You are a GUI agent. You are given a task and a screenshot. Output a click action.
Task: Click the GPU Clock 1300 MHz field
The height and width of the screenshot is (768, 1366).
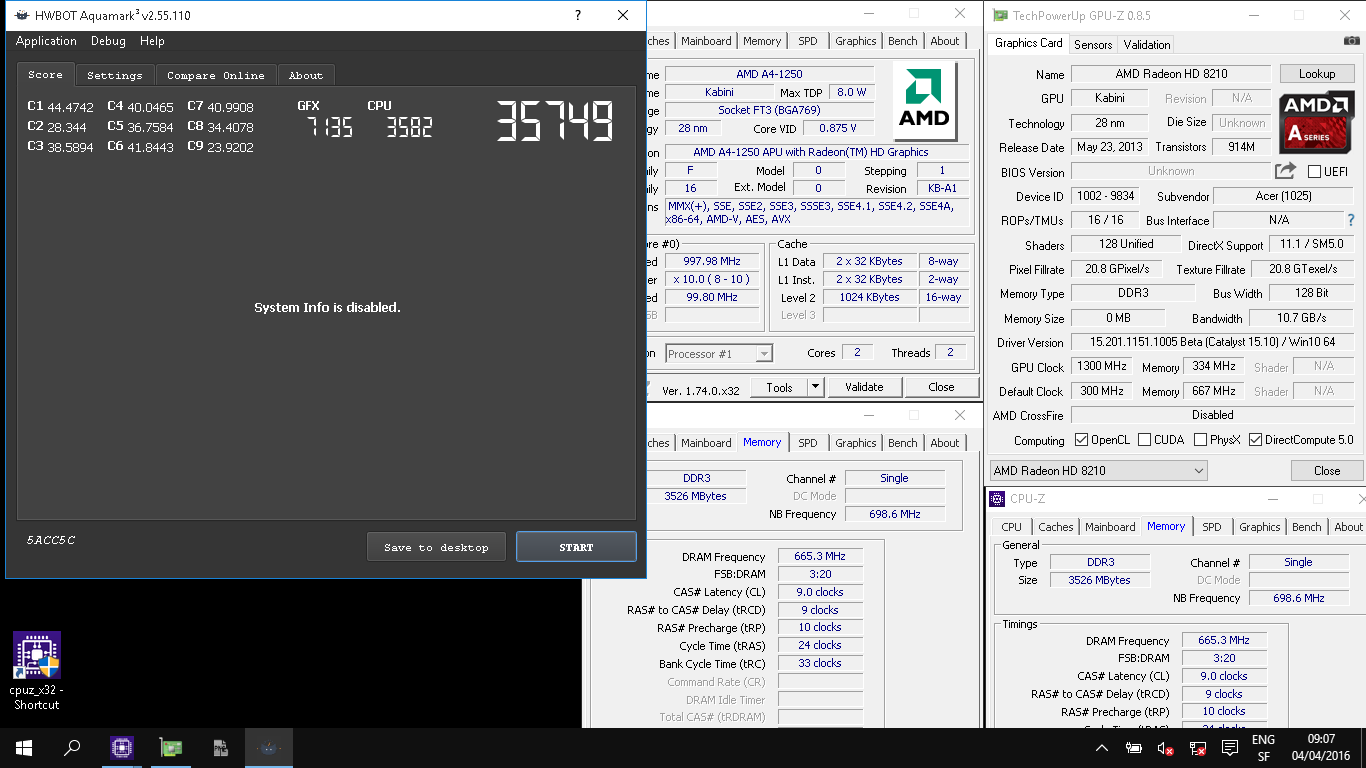(1101, 366)
